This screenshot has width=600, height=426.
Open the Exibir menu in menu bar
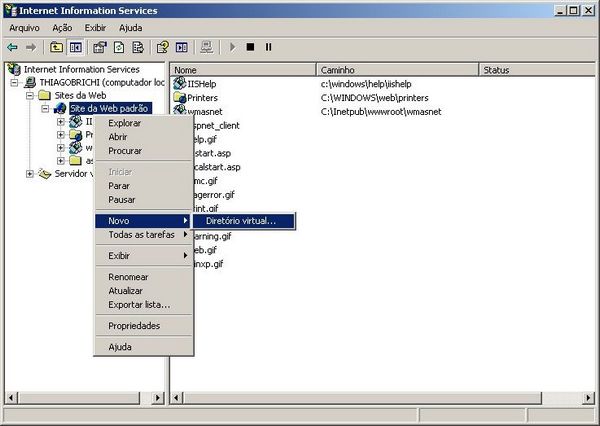coord(95,28)
